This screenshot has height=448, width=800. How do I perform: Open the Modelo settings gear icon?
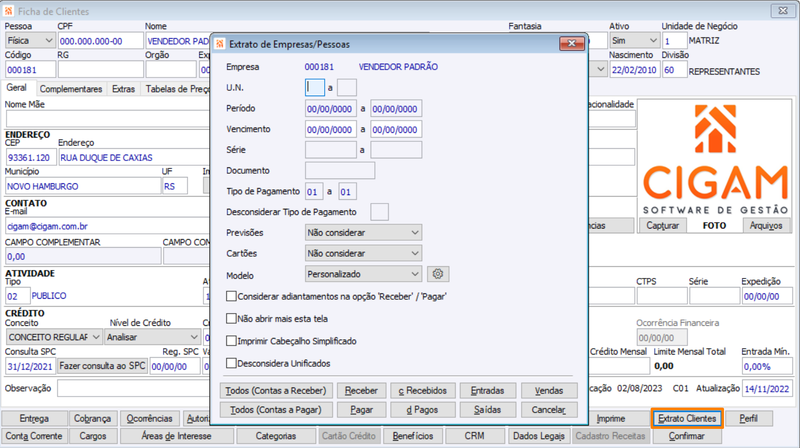point(438,274)
